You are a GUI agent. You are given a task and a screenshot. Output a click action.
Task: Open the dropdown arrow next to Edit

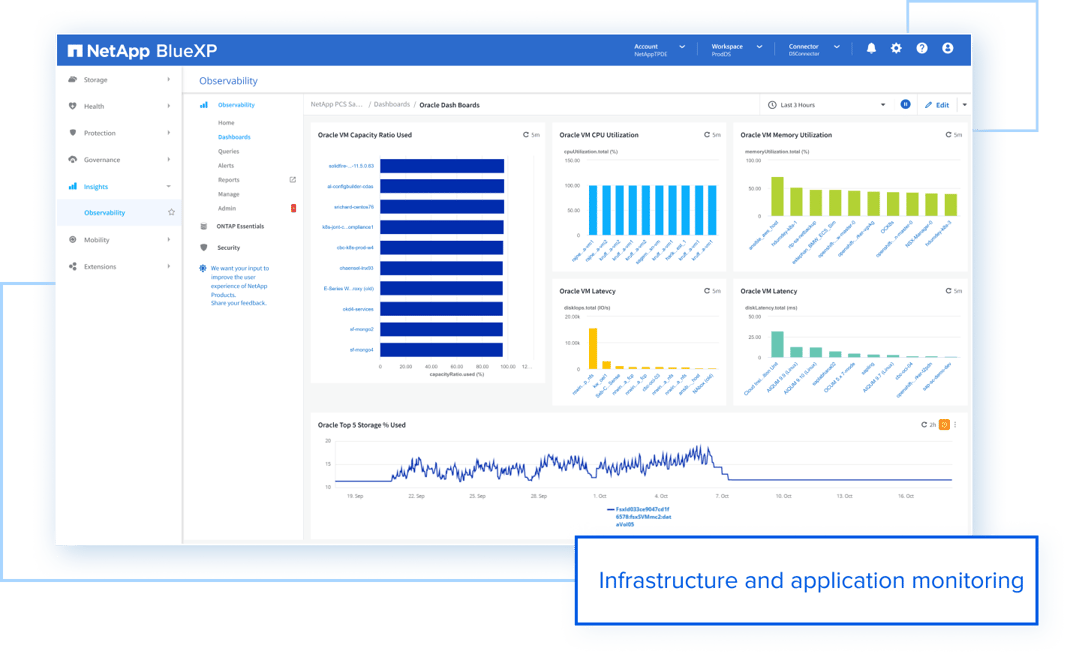[964, 105]
